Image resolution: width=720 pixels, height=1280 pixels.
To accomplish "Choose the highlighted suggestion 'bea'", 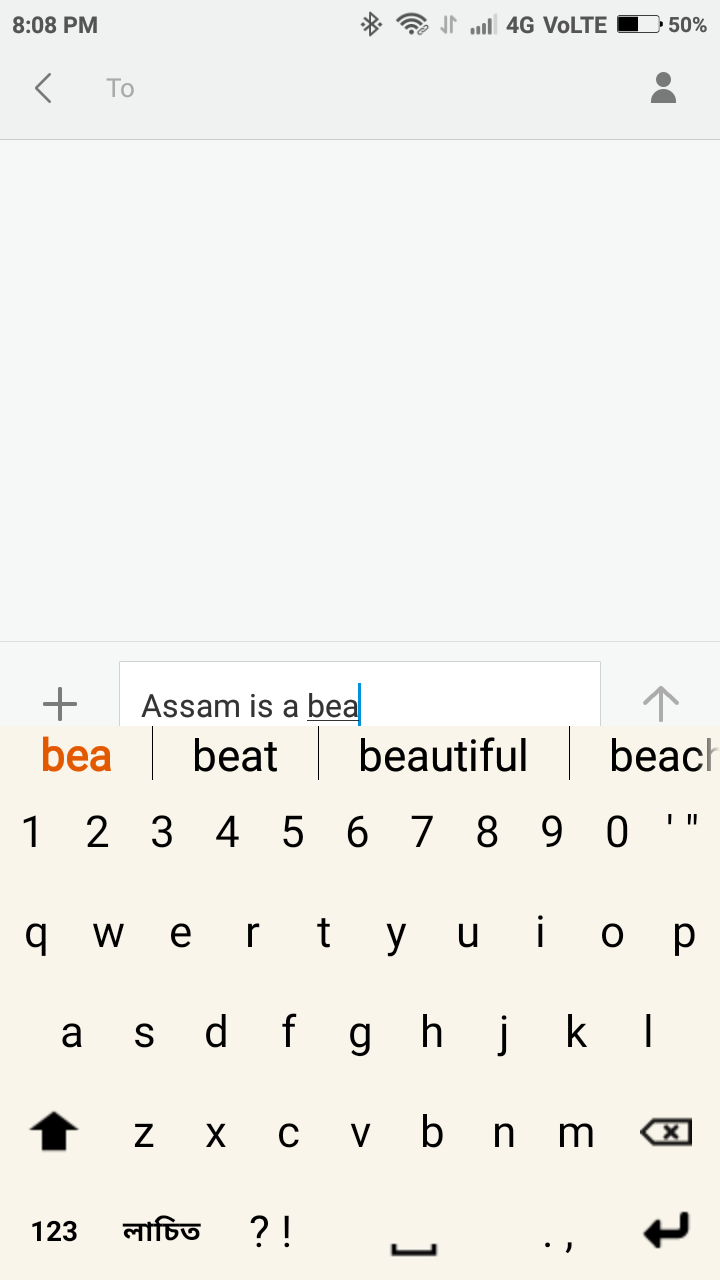I will 76,756.
